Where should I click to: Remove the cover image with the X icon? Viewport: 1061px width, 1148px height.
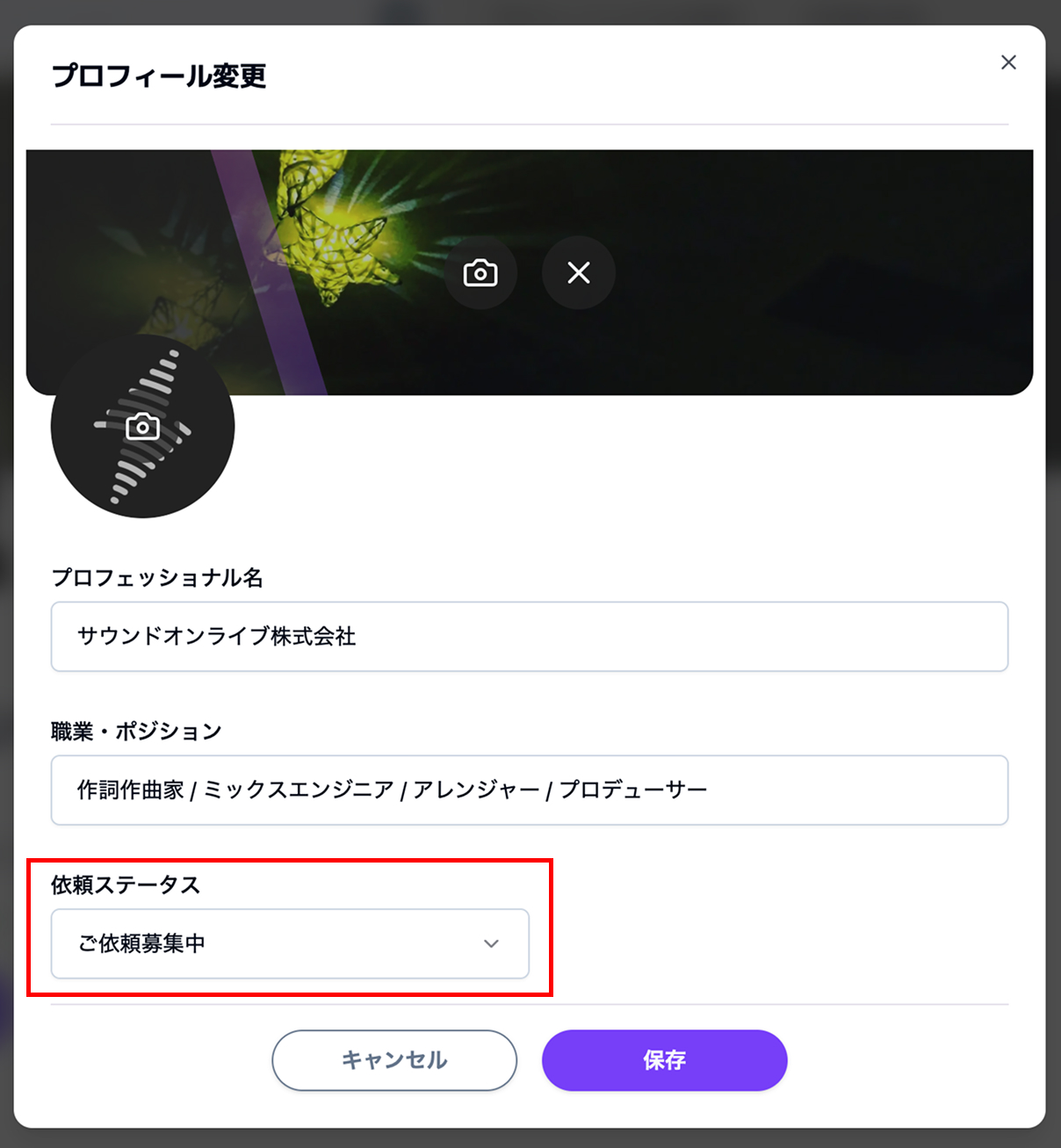point(579,273)
